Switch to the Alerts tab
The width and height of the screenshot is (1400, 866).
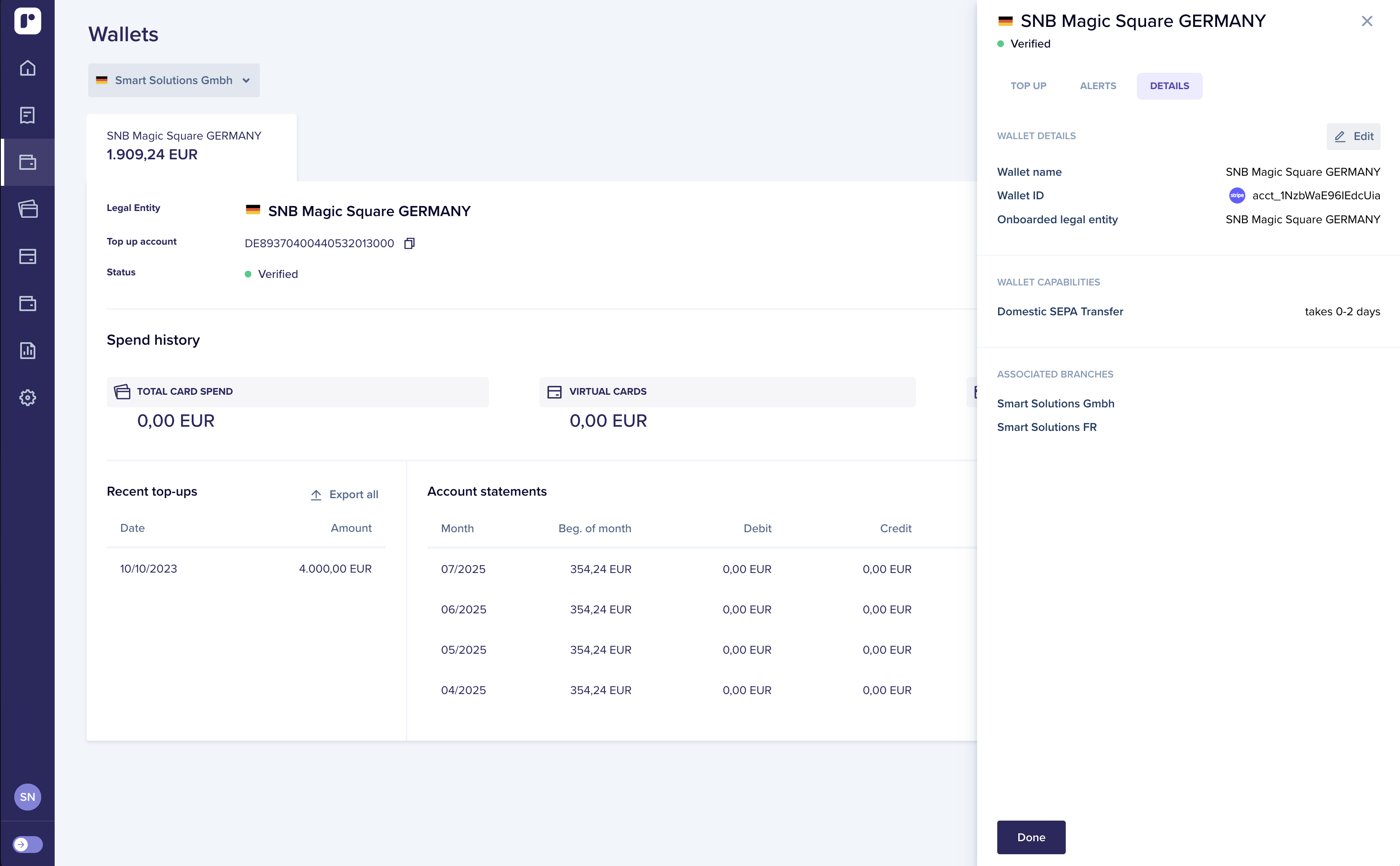[x=1098, y=85]
